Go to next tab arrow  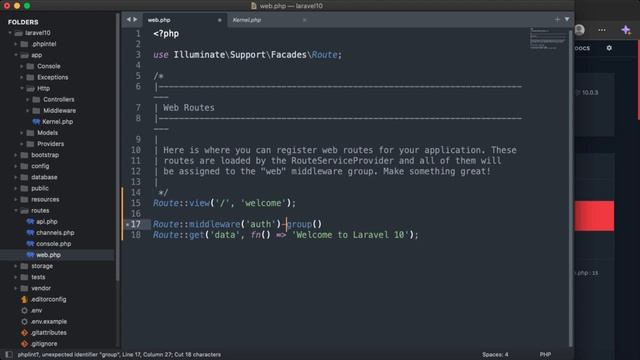(135, 20)
